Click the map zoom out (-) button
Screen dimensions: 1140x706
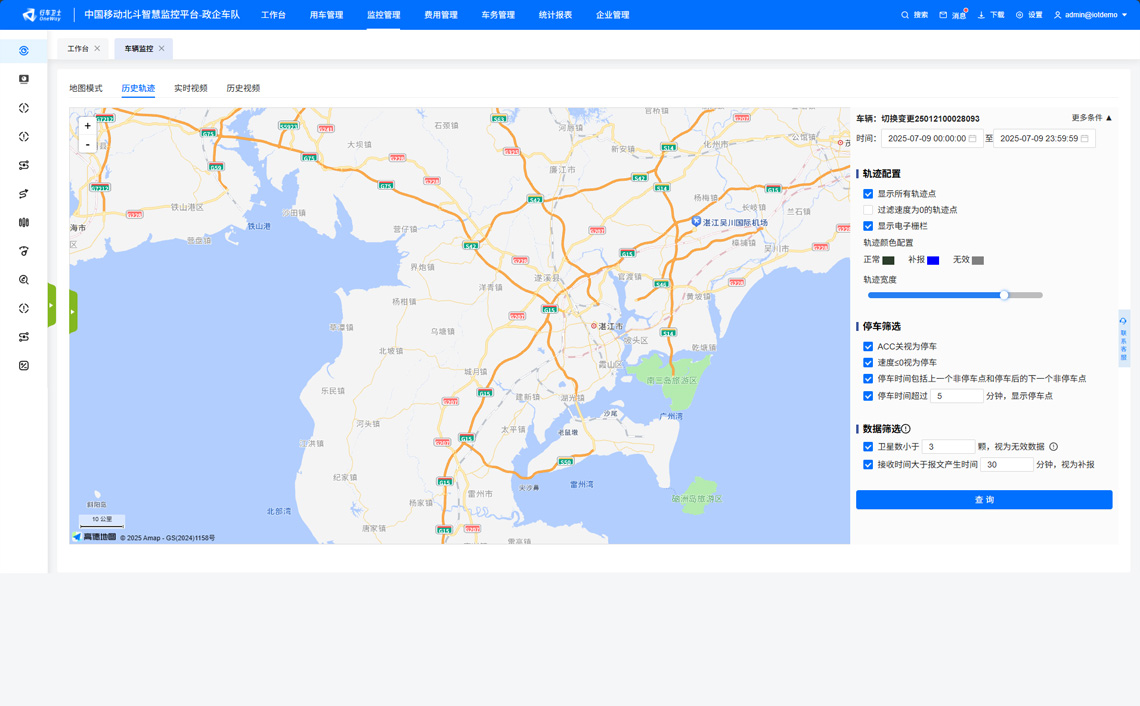[88, 145]
